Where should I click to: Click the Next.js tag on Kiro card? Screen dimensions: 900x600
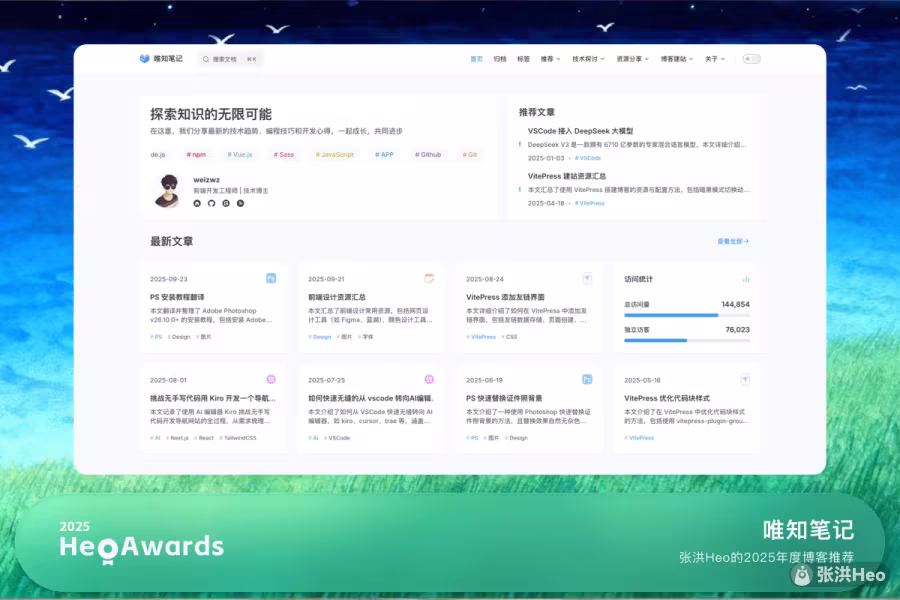click(x=177, y=438)
